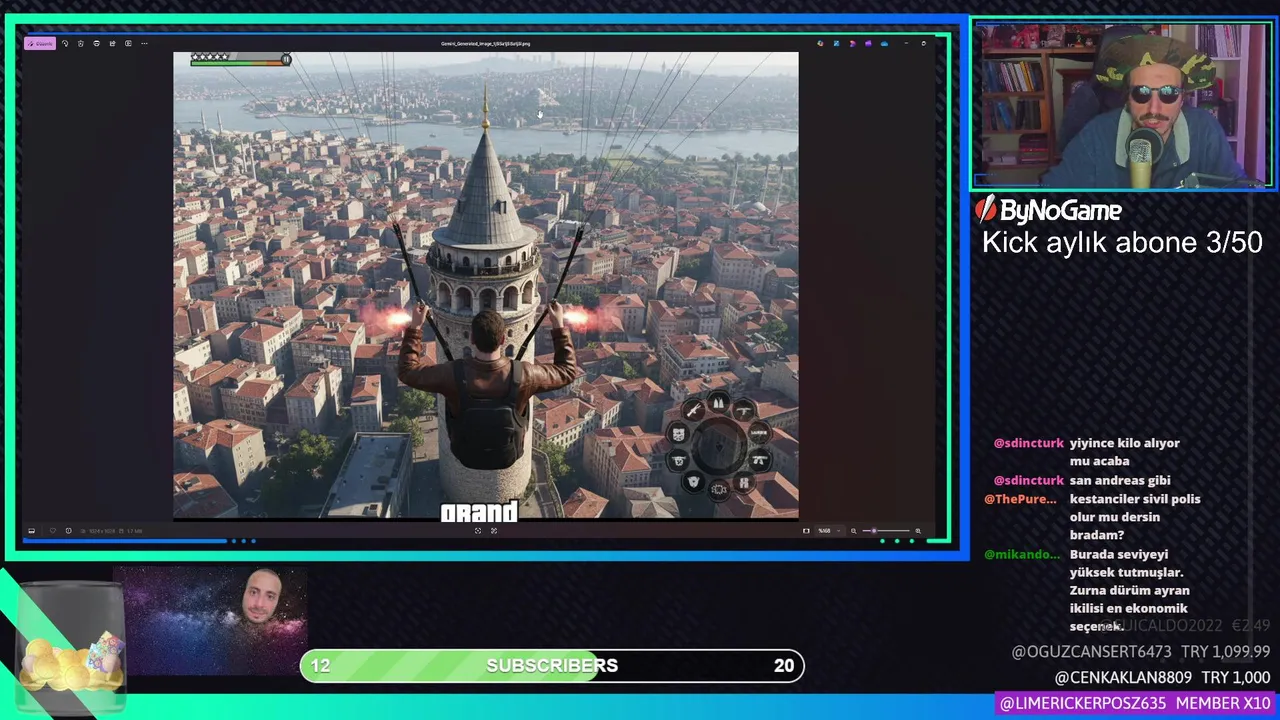Favorite the photo with the heart icon

pyautogui.click(x=53, y=531)
